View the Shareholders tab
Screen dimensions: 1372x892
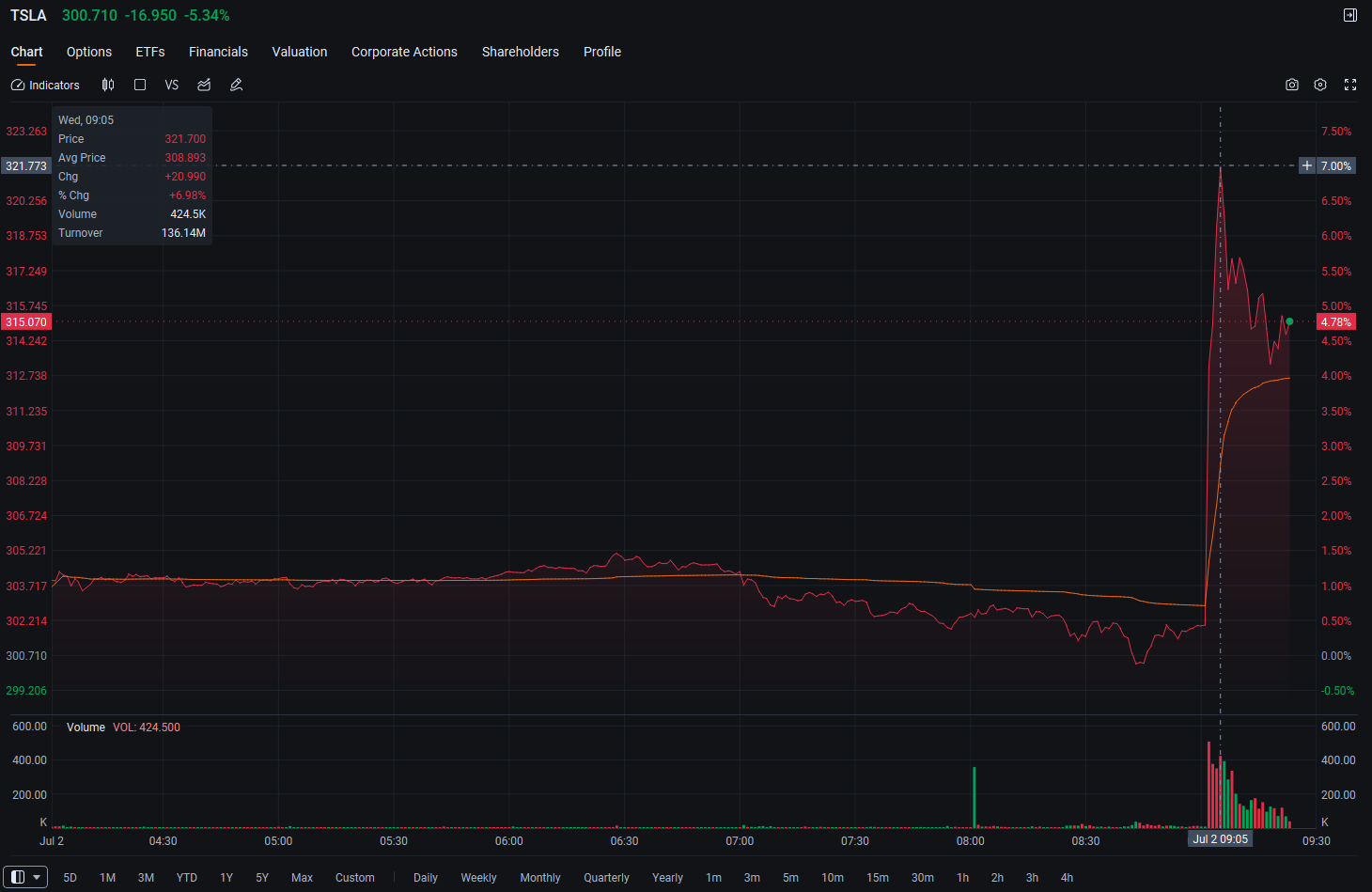[521, 52]
